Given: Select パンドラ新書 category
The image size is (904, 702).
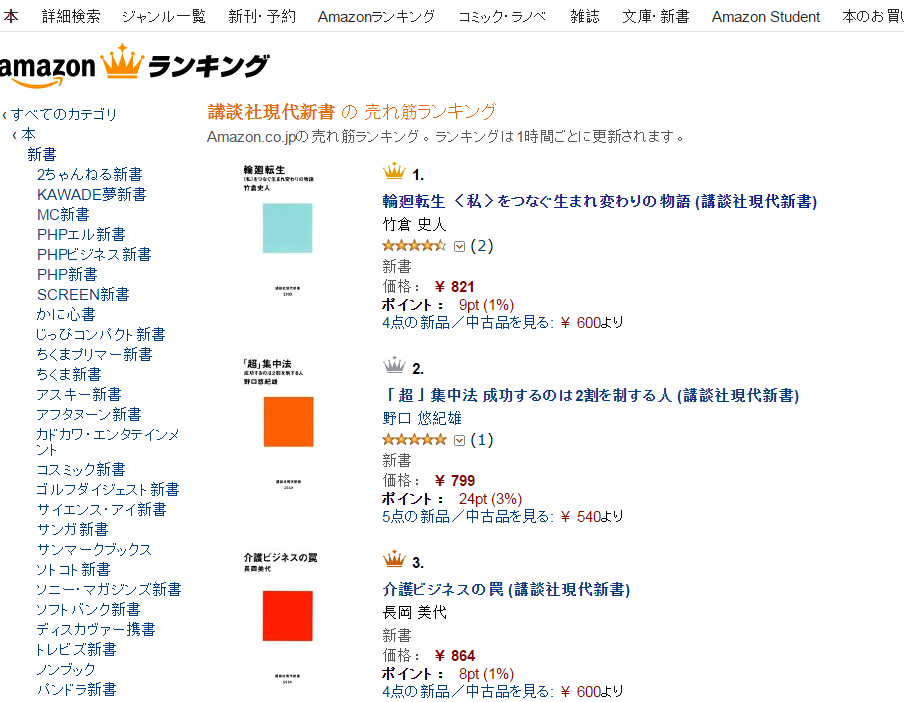Looking at the screenshot, I should 76,689.
